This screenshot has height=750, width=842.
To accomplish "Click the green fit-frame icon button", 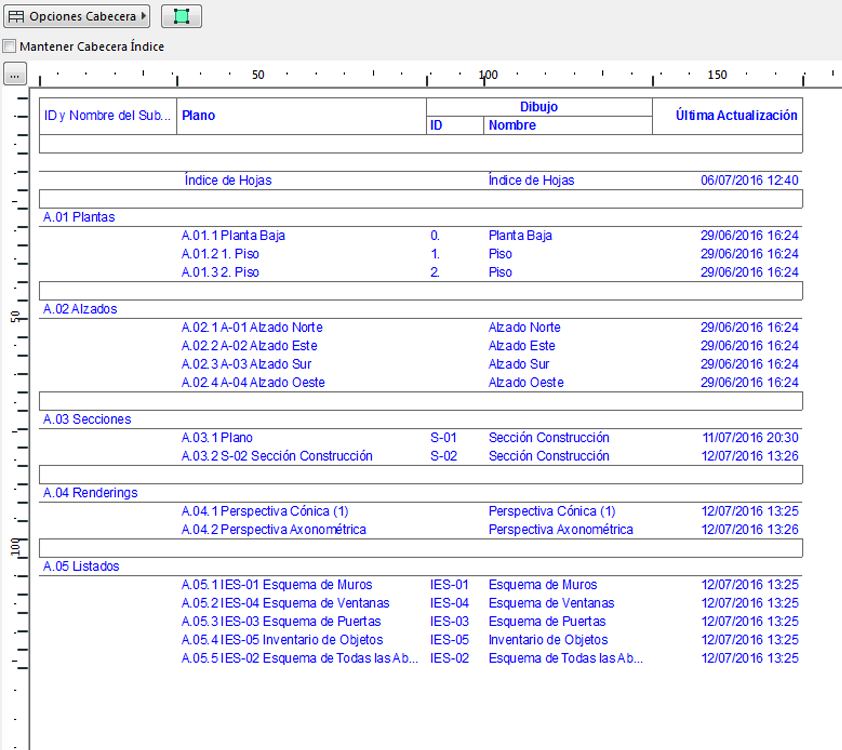I will 182,16.
